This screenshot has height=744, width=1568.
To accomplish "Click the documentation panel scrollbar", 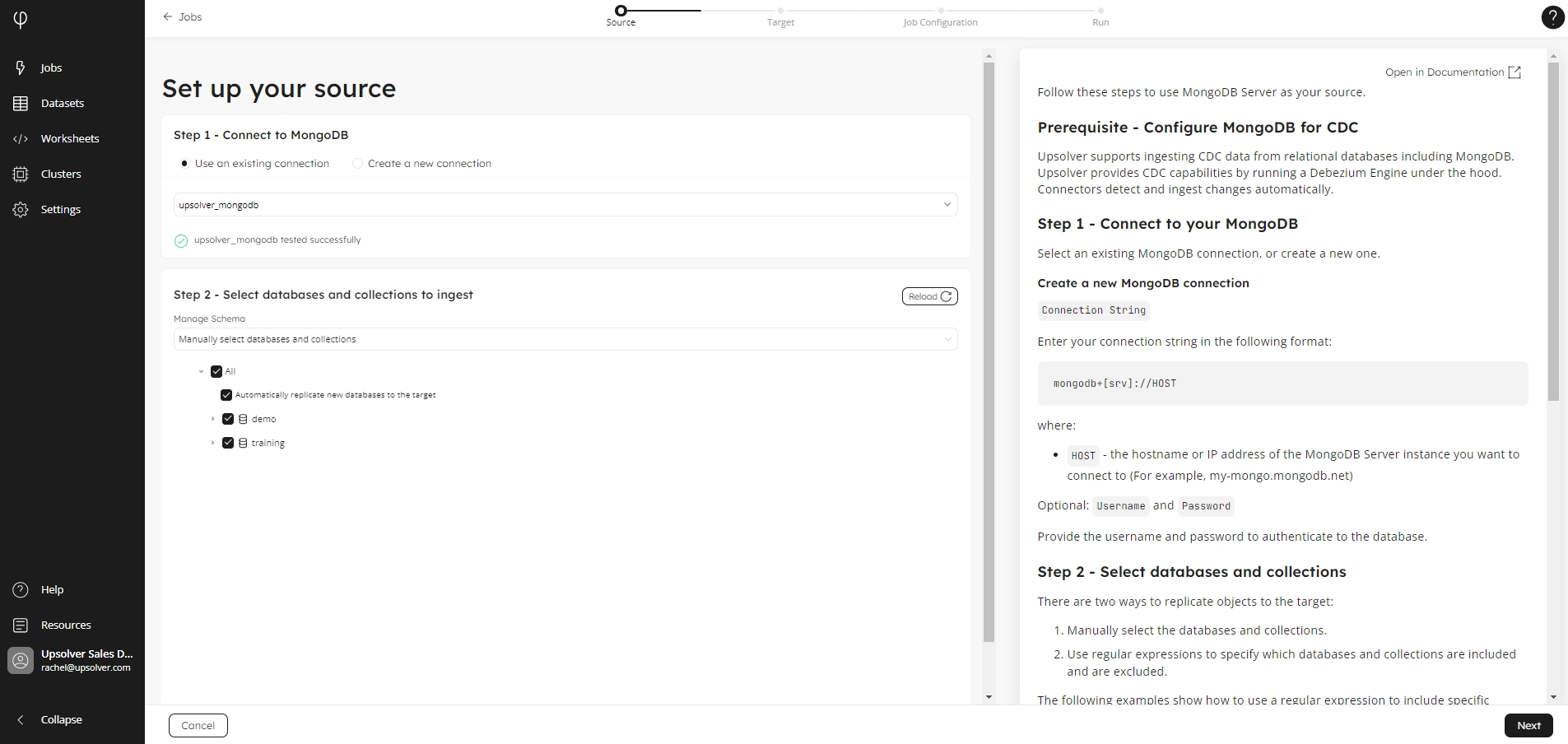I will 1553,230.
